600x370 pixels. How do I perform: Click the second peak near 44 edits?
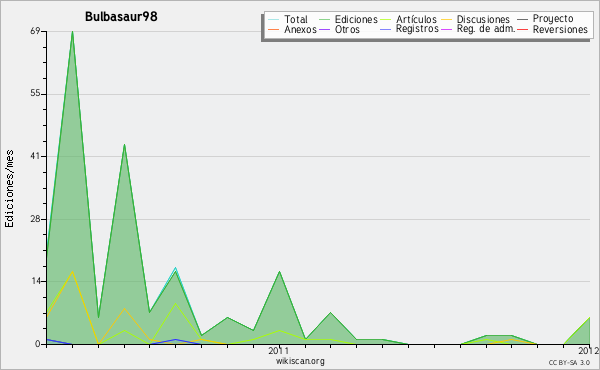pyautogui.click(x=124, y=145)
